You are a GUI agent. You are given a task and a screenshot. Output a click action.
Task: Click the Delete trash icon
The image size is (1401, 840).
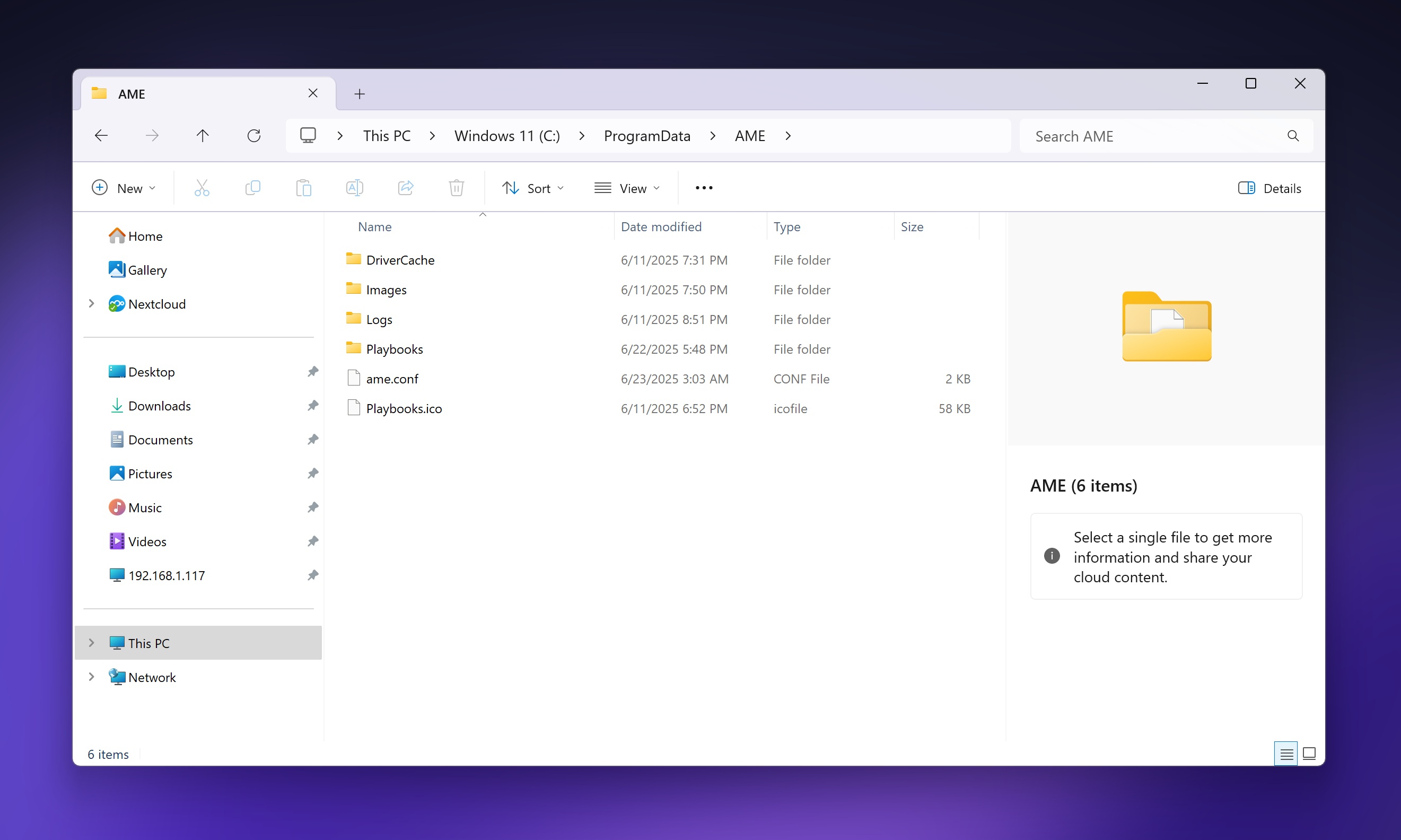tap(457, 188)
